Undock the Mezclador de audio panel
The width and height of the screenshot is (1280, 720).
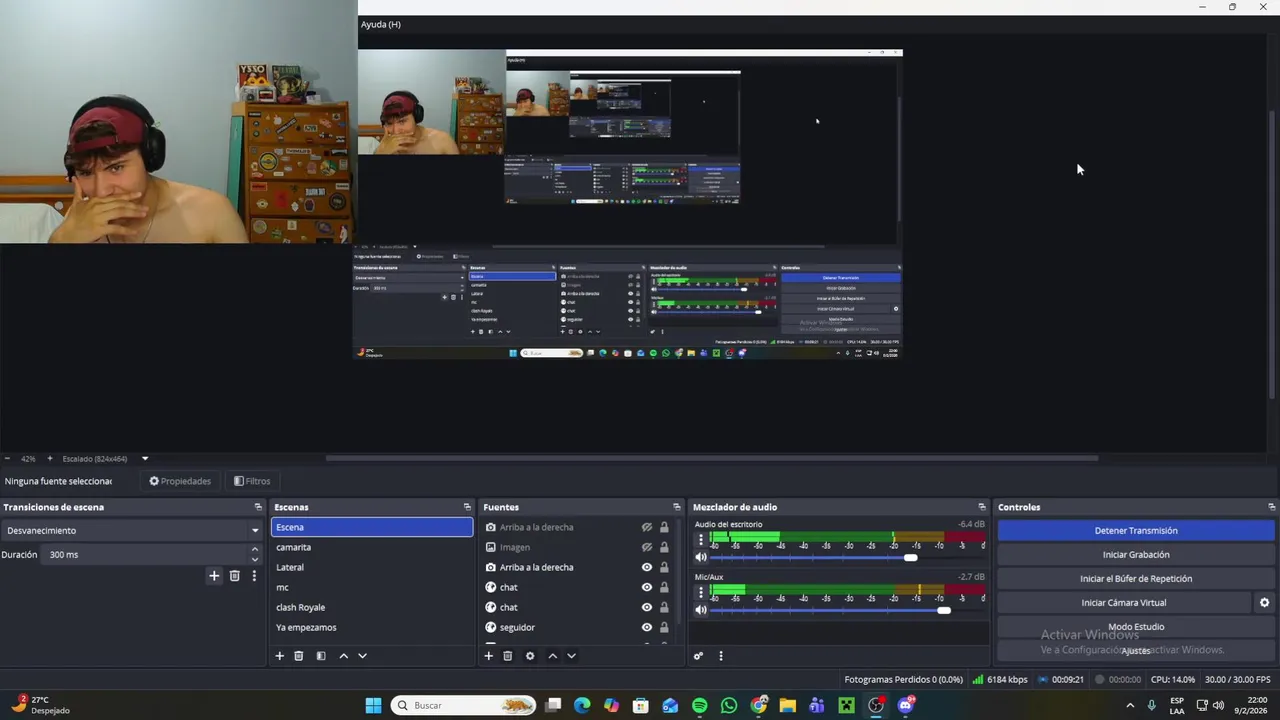982,507
